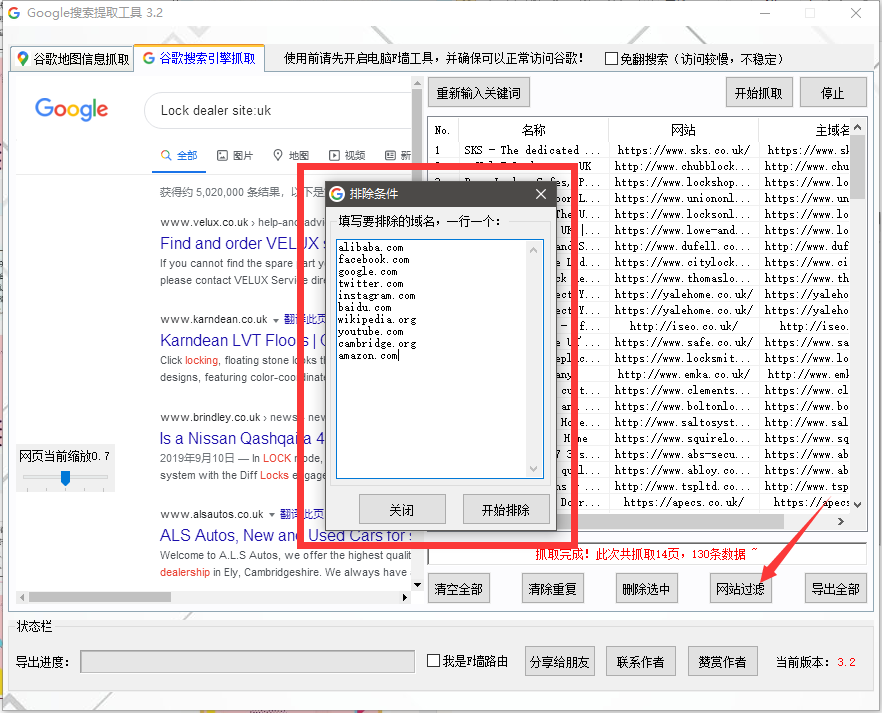Click the Google logo in the browser pane
This screenshot has height=713, width=882.
click(x=71, y=109)
